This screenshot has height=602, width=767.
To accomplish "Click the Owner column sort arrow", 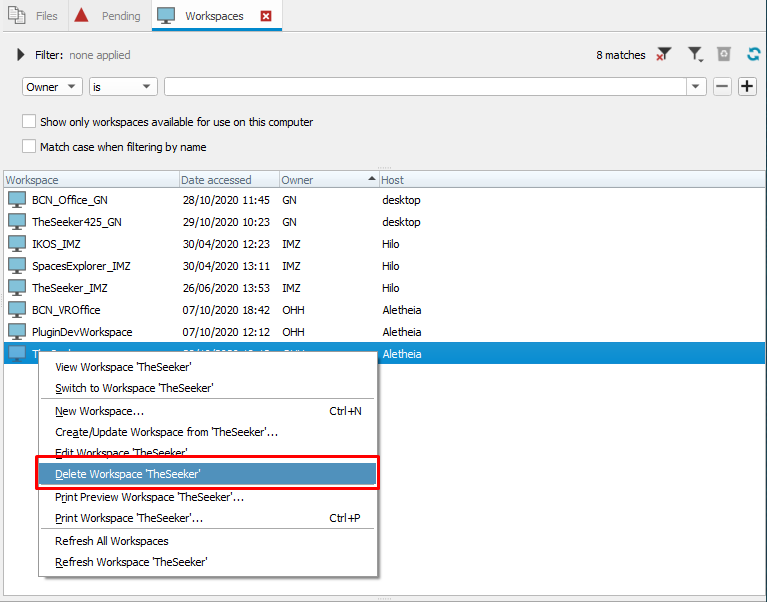I will tap(372, 178).
